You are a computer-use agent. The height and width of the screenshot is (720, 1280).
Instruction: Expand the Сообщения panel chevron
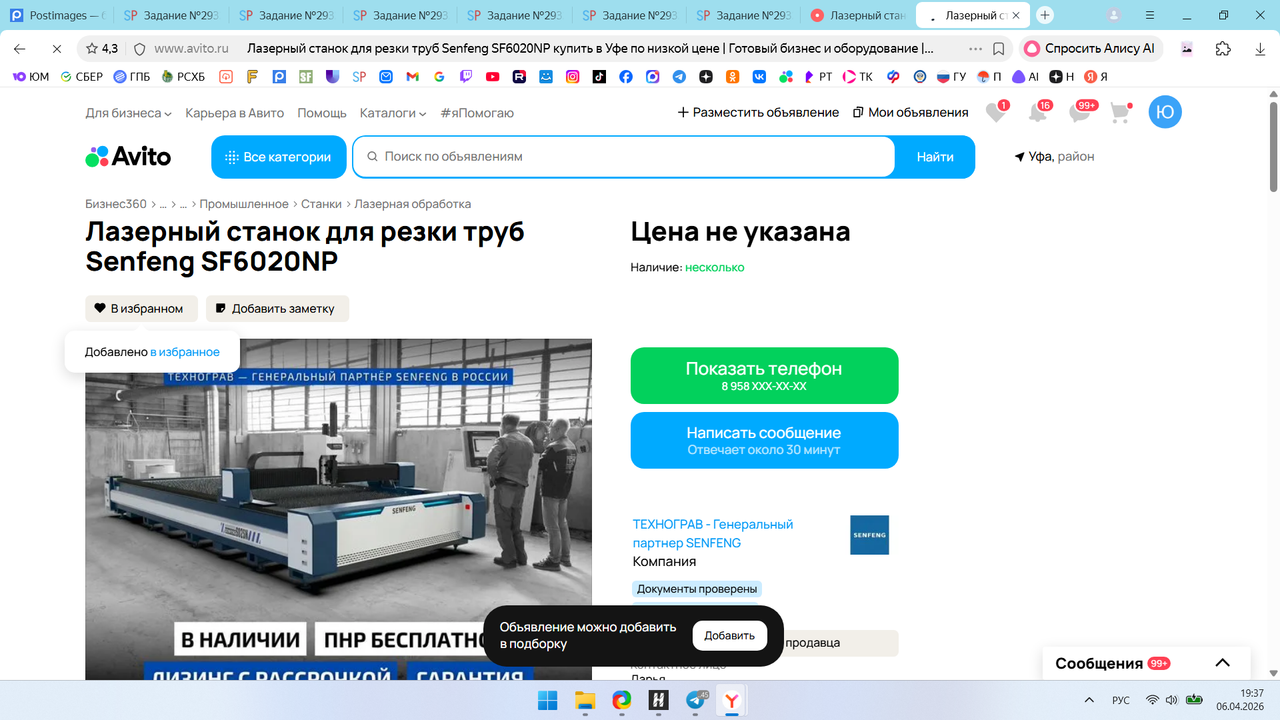pos(1222,663)
